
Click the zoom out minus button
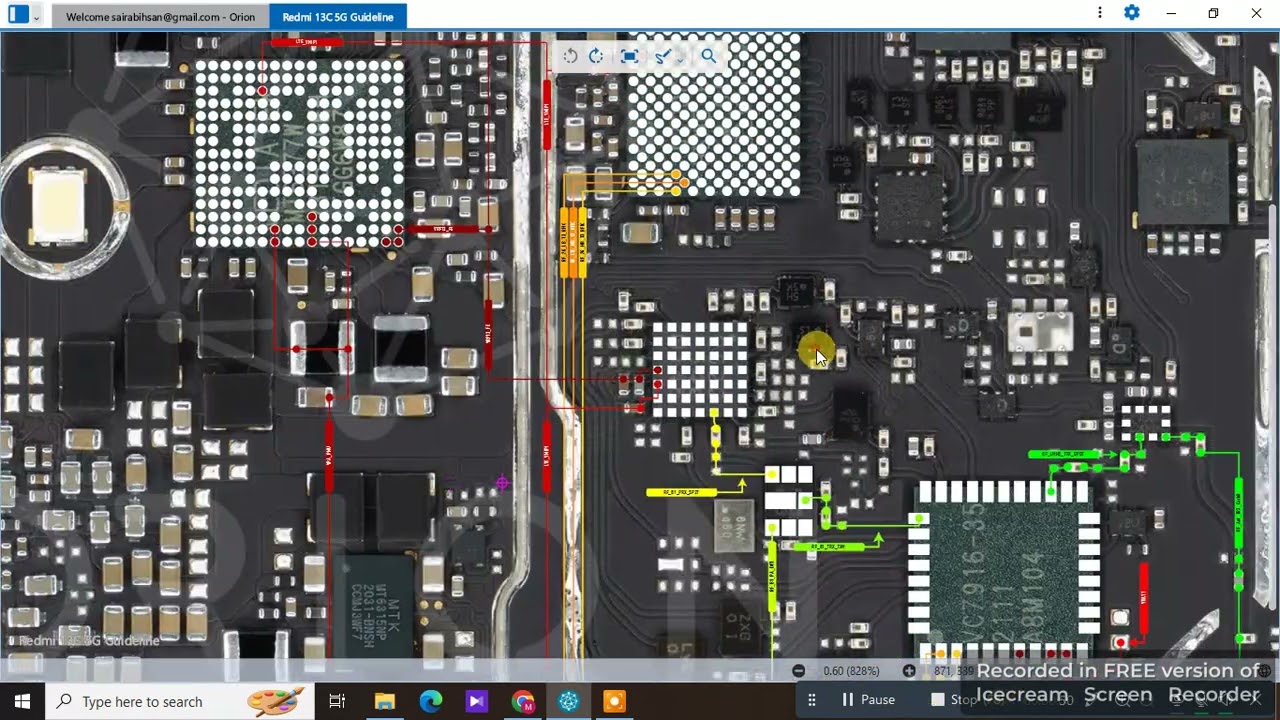click(798, 671)
